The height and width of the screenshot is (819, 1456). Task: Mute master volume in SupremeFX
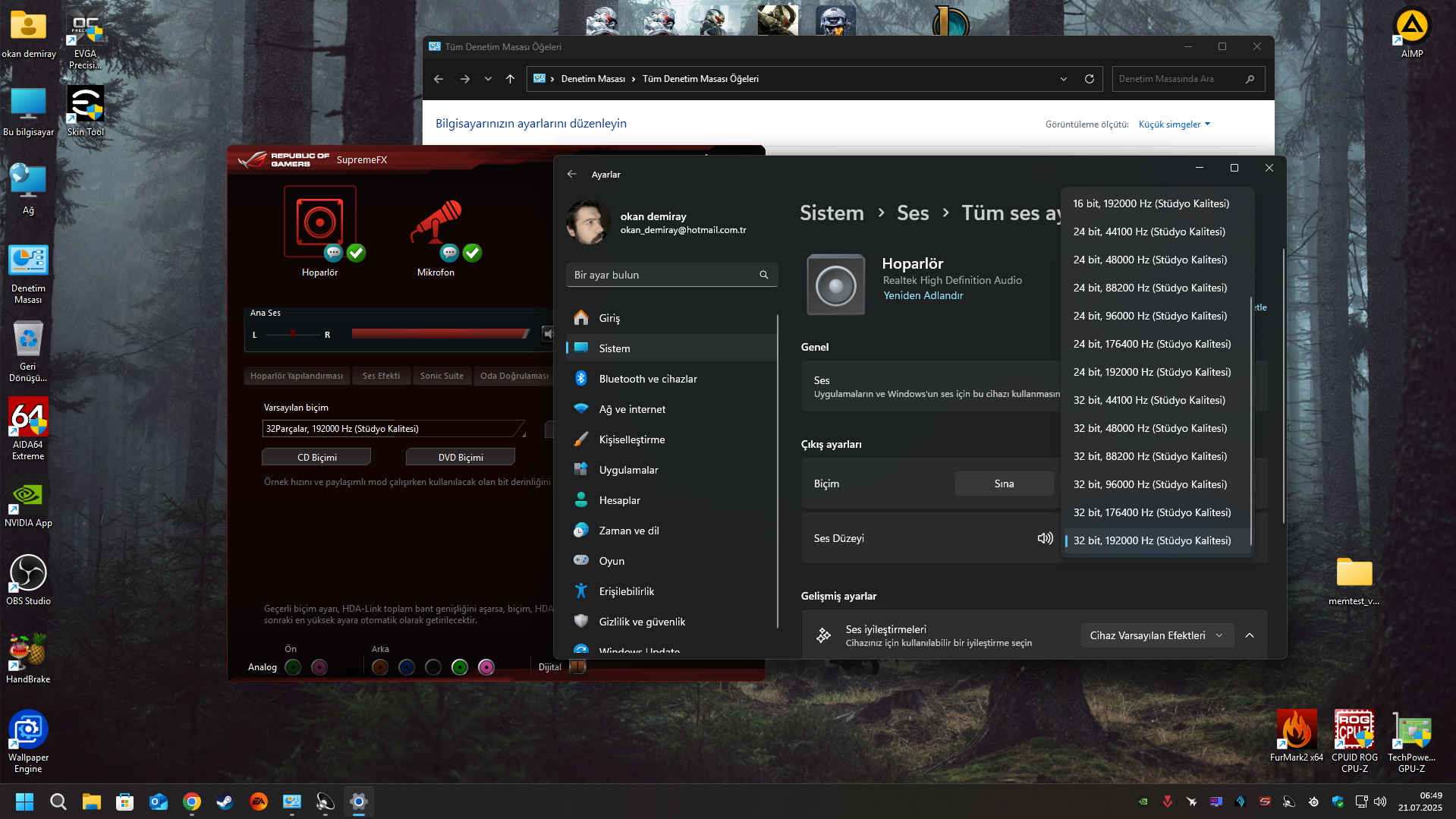click(548, 334)
